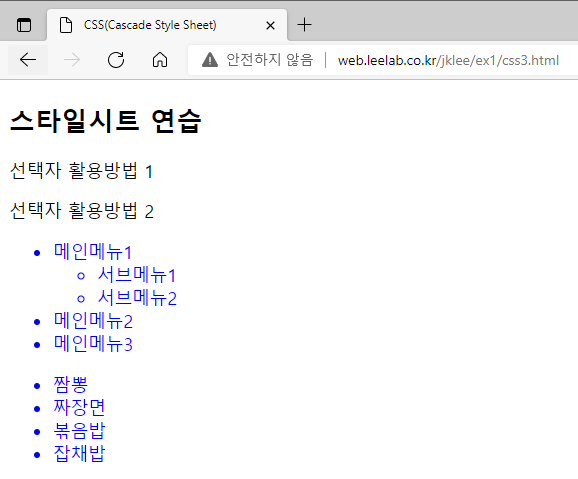Open a new tab with plus
The image size is (578, 479).
pyautogui.click(x=304, y=25)
